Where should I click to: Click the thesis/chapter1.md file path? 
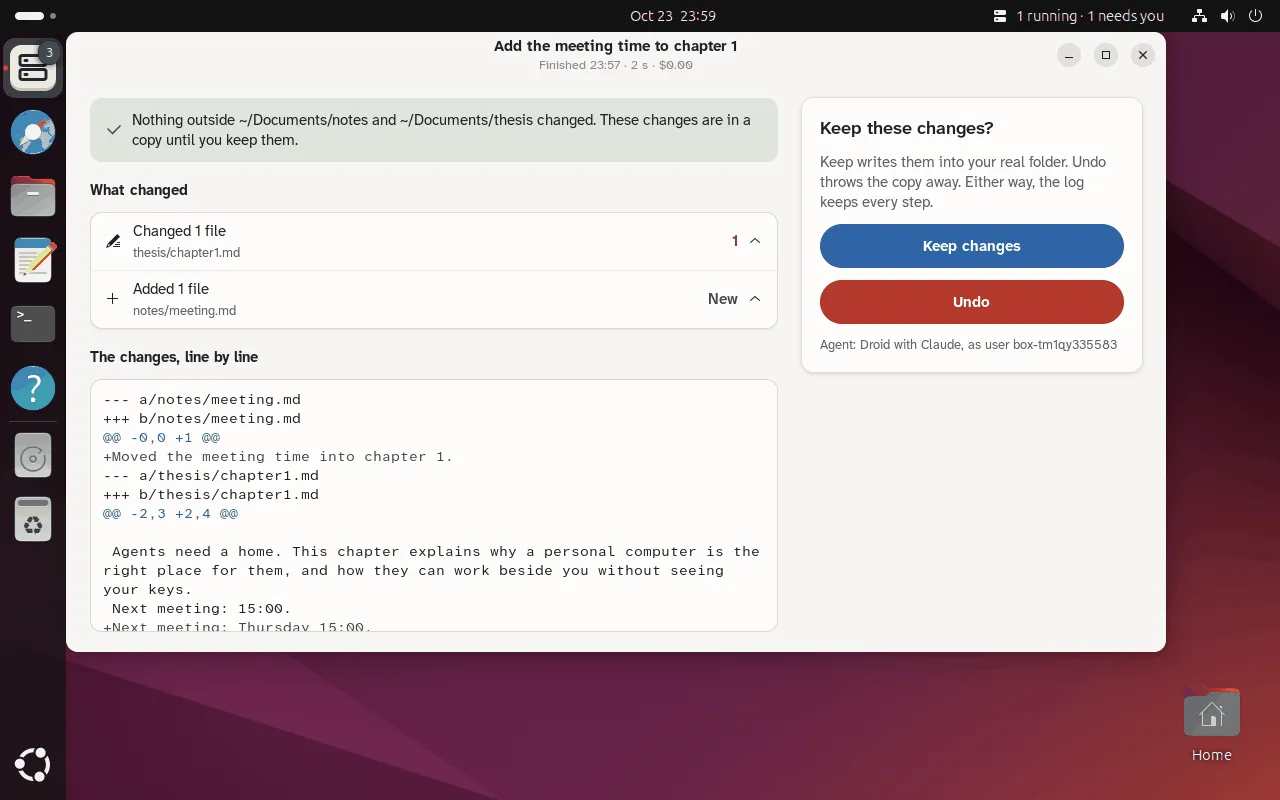click(186, 253)
